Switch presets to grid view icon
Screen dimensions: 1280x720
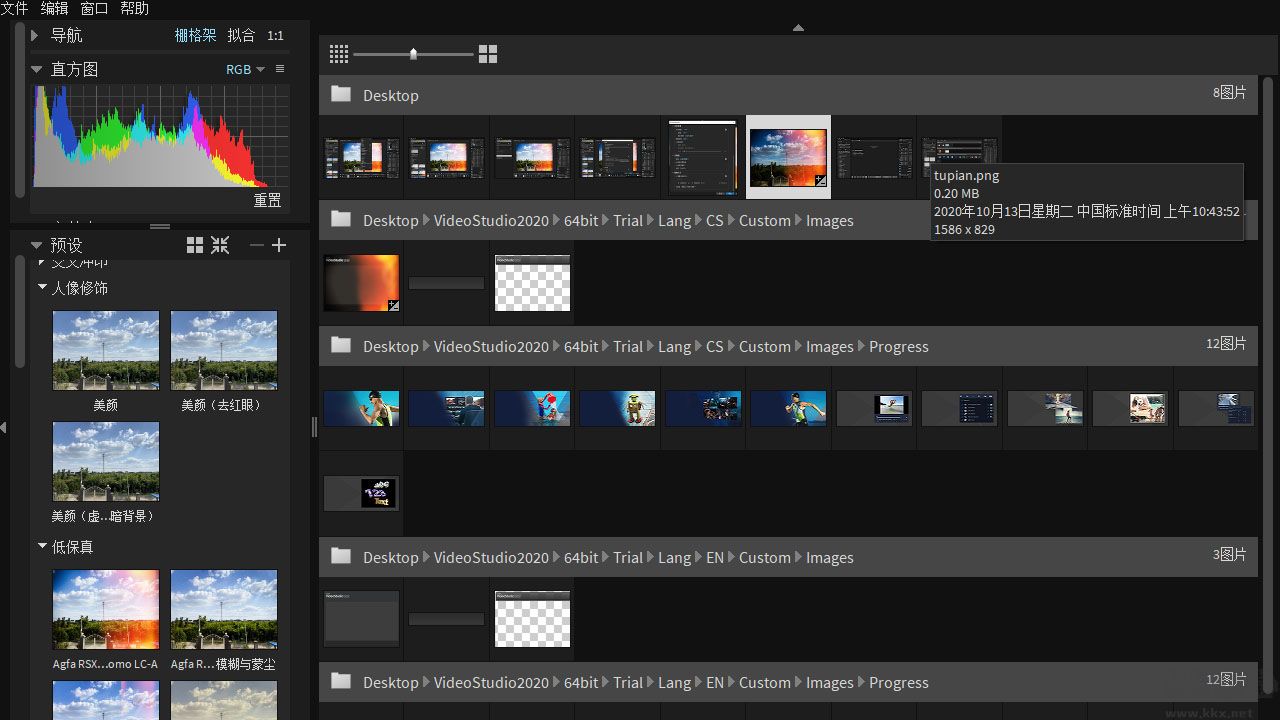(x=195, y=245)
